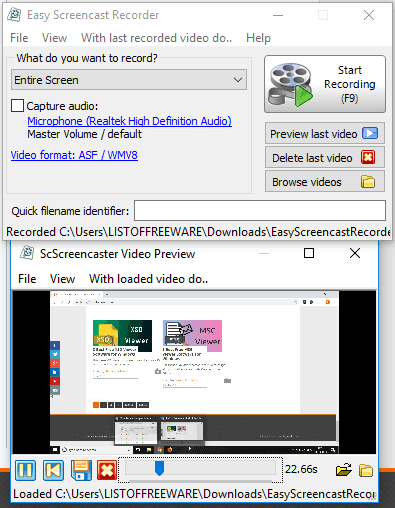Close the Easy Screencast Recorder window
This screenshot has height=508, width=395.
pyautogui.click(x=369, y=15)
